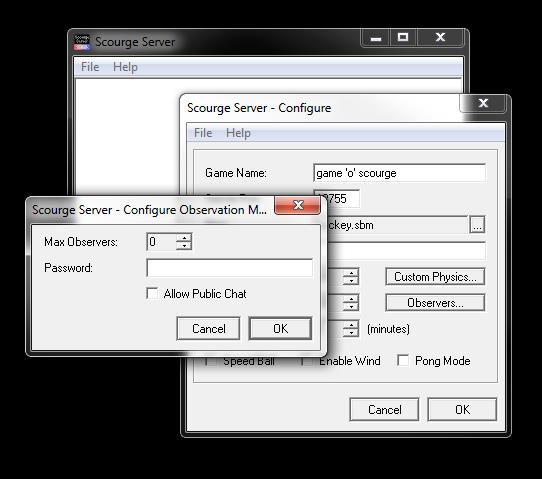Click the empty field below the map file
Screen dimensions: 542x479
point(406,251)
